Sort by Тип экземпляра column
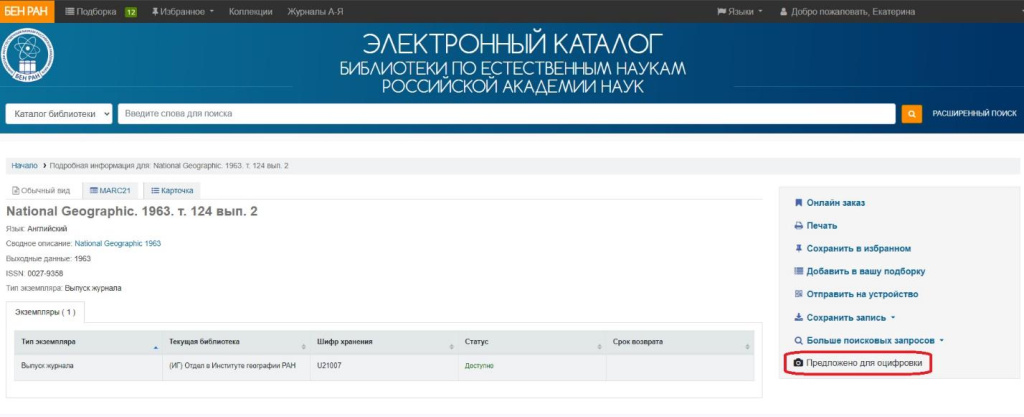This screenshot has width=1024, height=417. [x=88, y=342]
